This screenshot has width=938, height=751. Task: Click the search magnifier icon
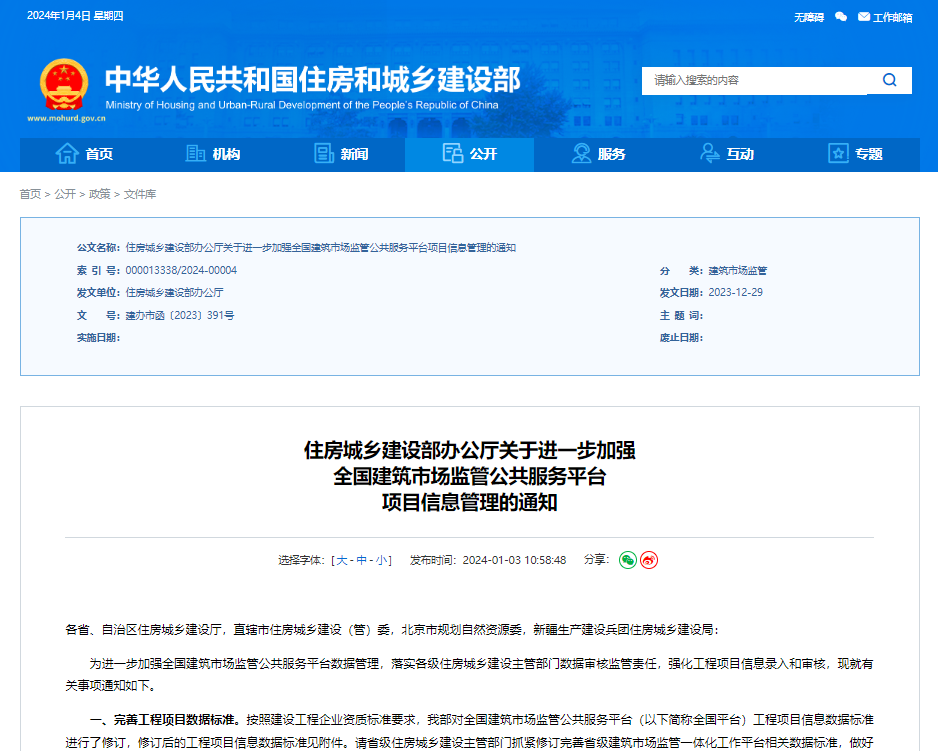890,80
